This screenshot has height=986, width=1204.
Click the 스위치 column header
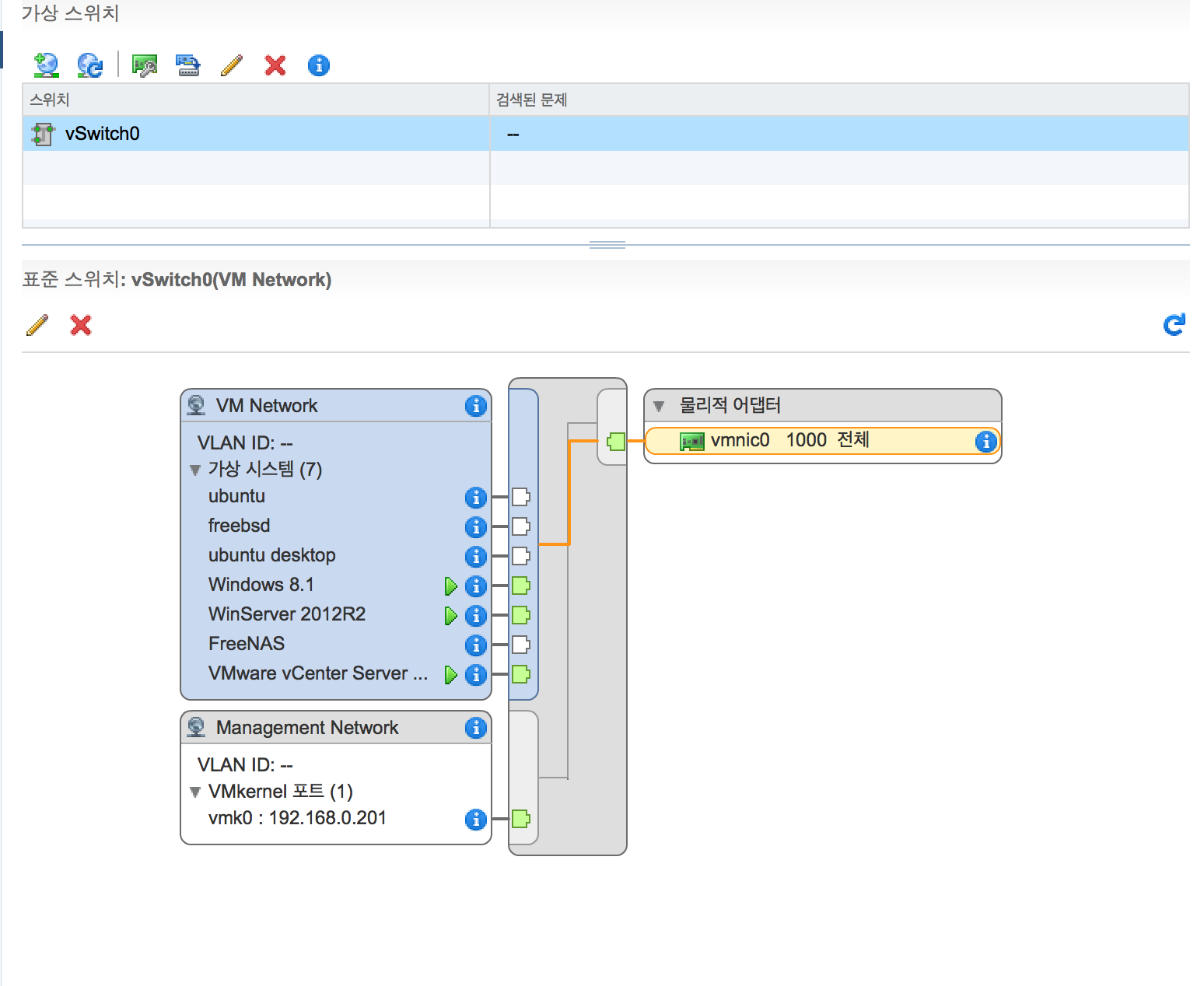tap(256, 100)
